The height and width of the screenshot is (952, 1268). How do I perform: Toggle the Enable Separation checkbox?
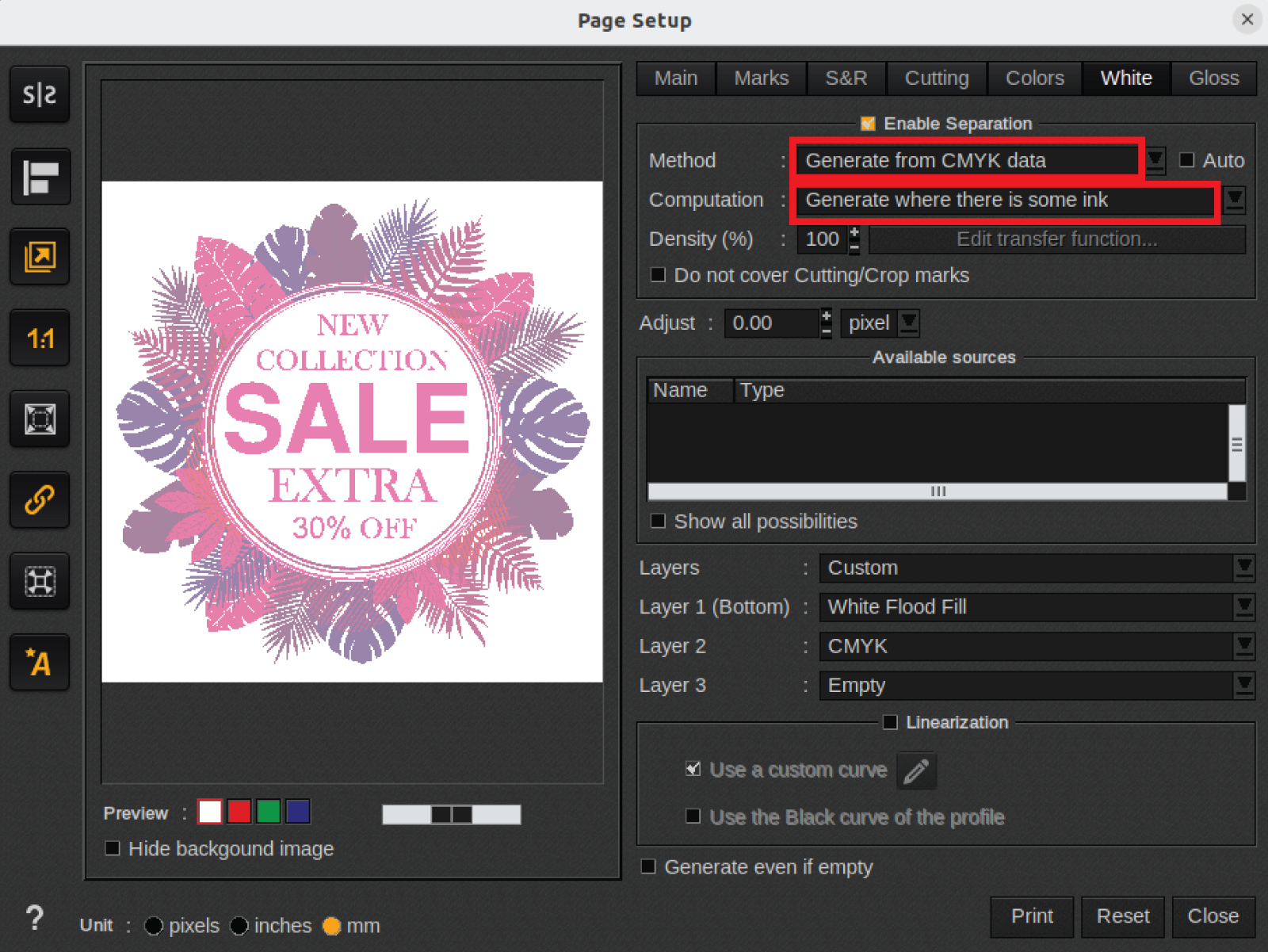tap(868, 124)
